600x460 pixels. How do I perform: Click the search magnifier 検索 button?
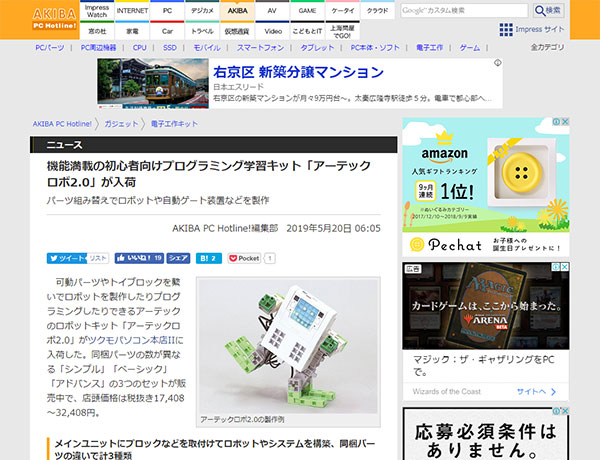coord(575,10)
